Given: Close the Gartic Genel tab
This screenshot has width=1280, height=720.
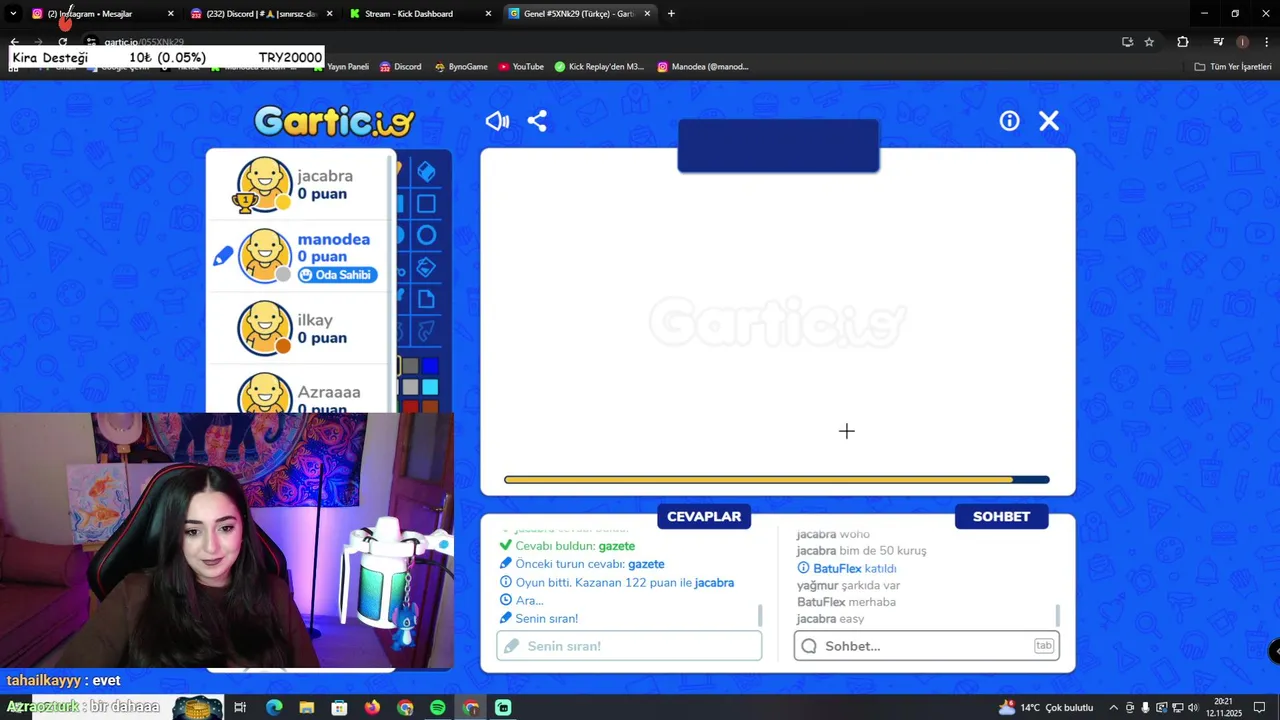Looking at the screenshot, I should pyautogui.click(x=647, y=14).
